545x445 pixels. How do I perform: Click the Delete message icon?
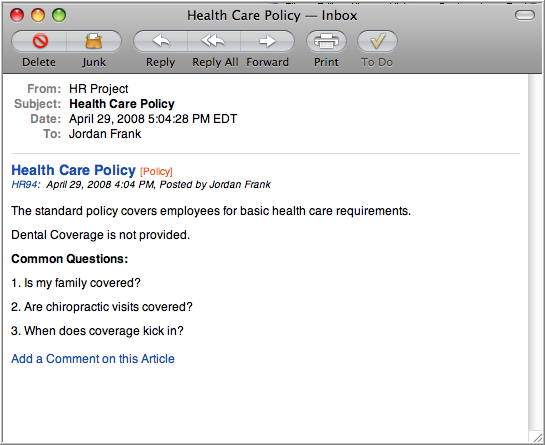40,41
